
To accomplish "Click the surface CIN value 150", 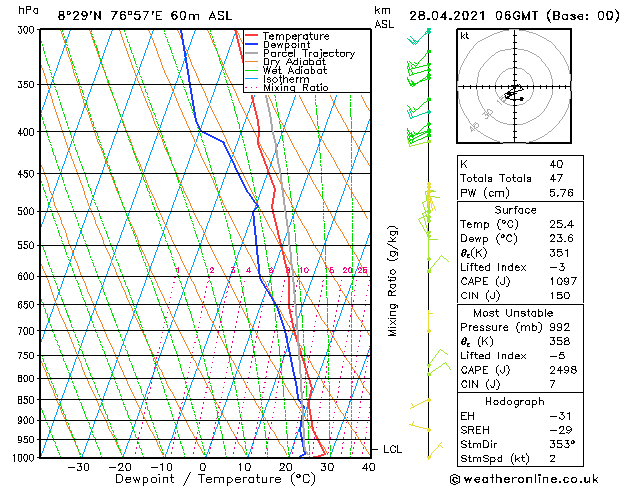I will click(560, 296).
